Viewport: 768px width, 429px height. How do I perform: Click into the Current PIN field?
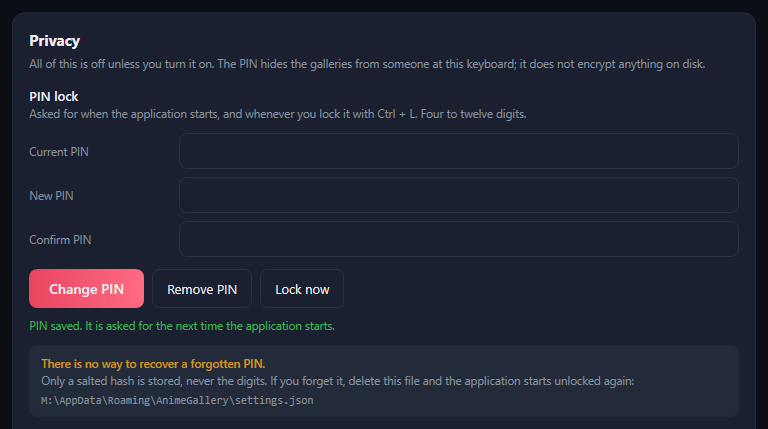[x=458, y=151]
